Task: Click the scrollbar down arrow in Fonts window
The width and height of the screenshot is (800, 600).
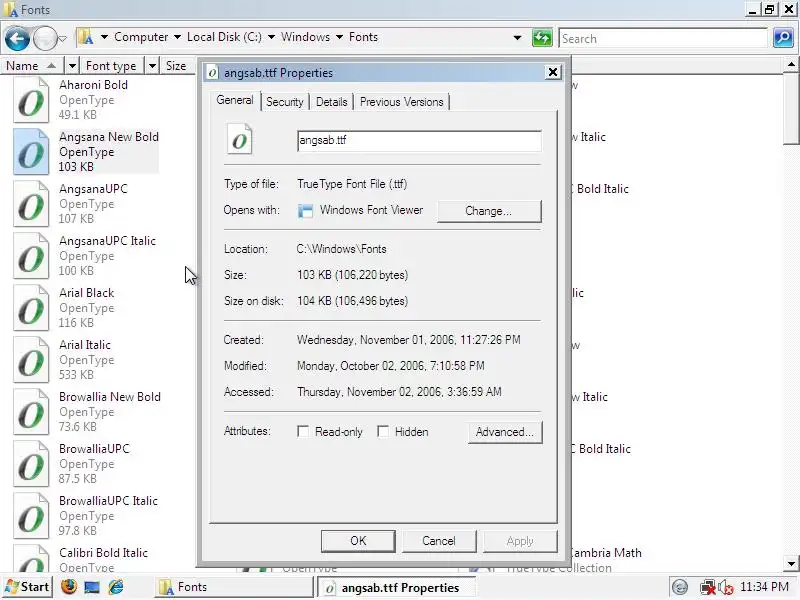Action: 791,564
